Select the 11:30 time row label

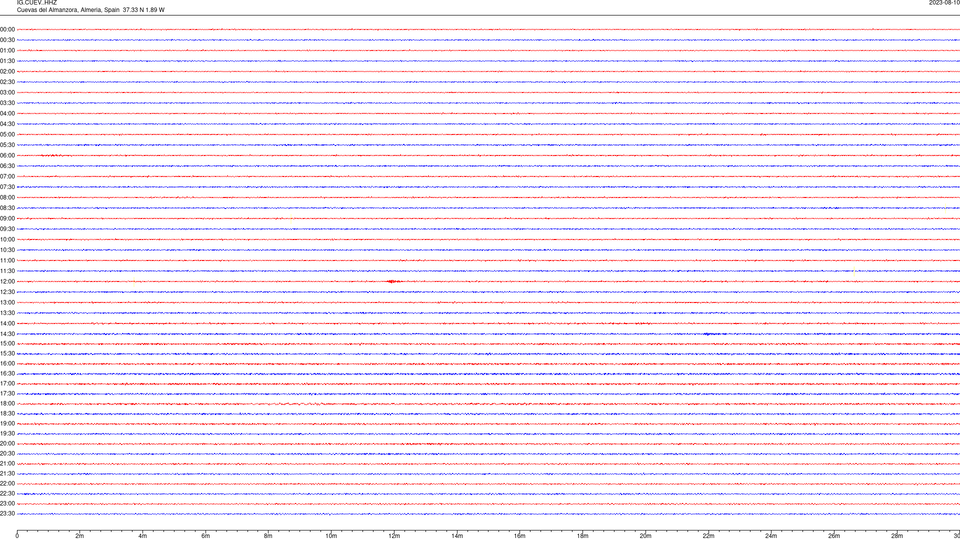pos(7,271)
